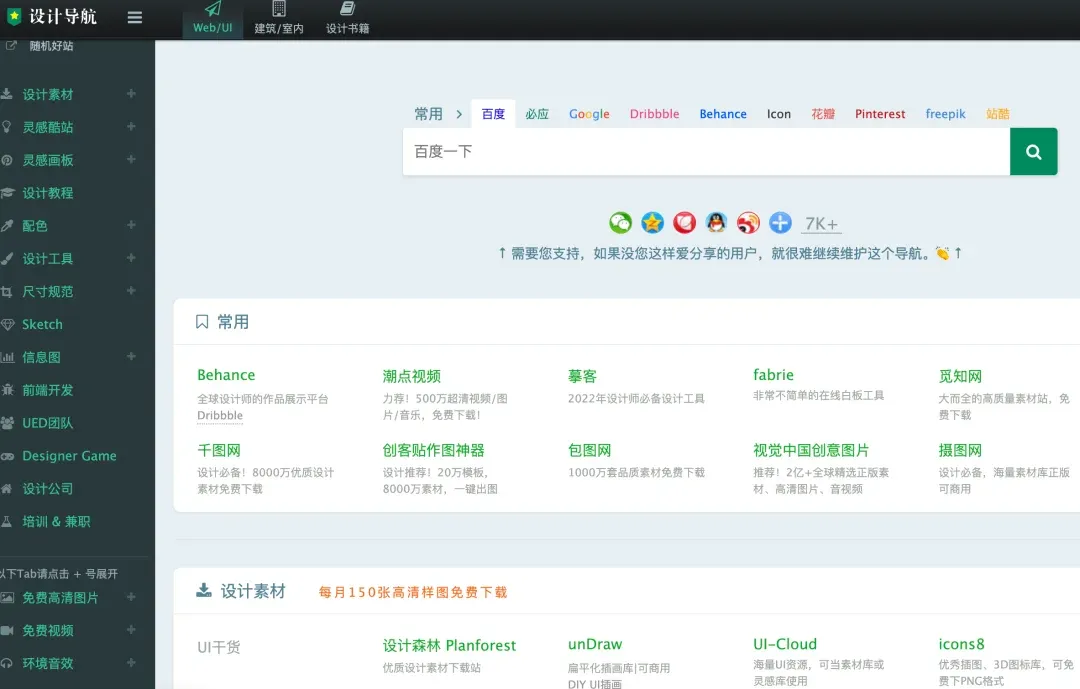Open more share options plus icon
The height and width of the screenshot is (689, 1080).
pyautogui.click(x=780, y=223)
